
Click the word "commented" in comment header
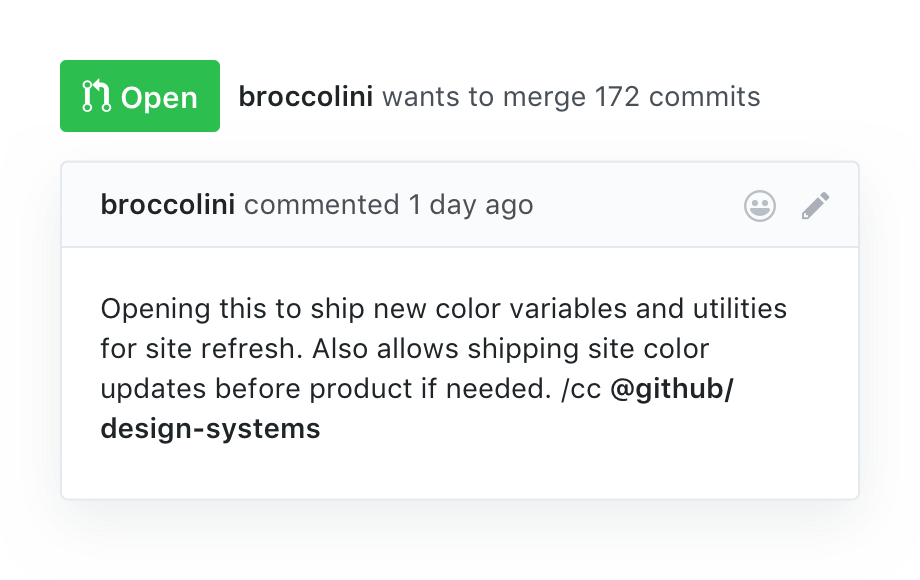pos(321,205)
